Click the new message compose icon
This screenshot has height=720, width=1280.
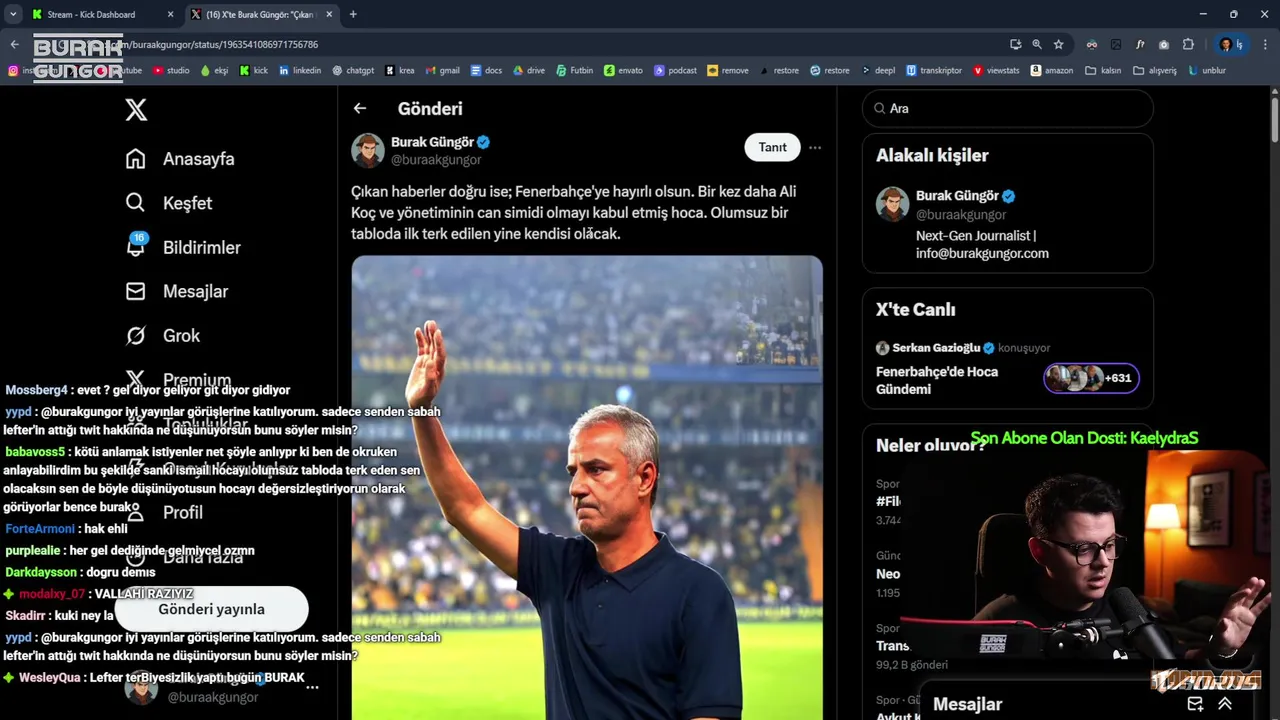click(x=1195, y=704)
